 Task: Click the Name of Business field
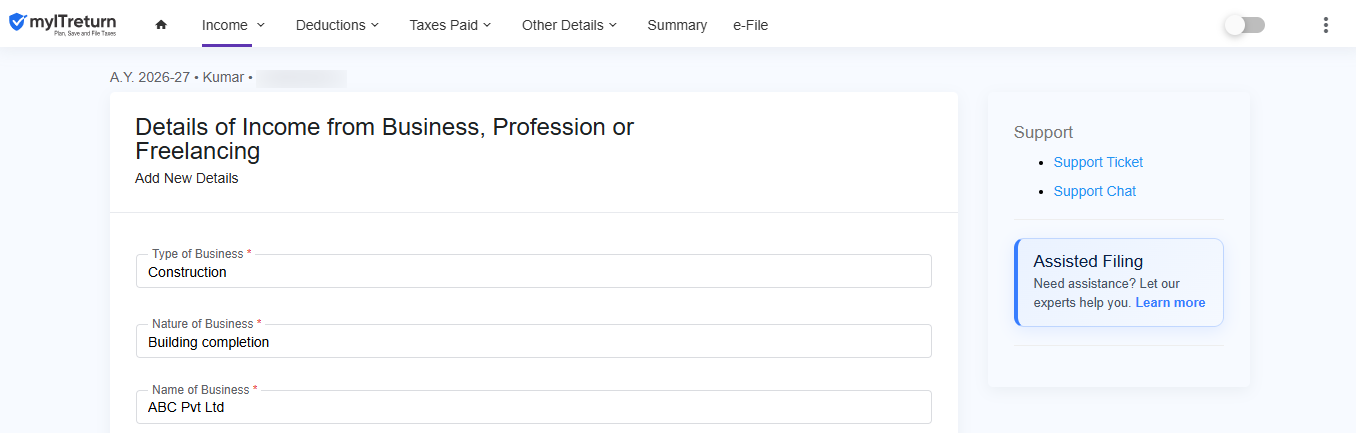[x=534, y=407]
